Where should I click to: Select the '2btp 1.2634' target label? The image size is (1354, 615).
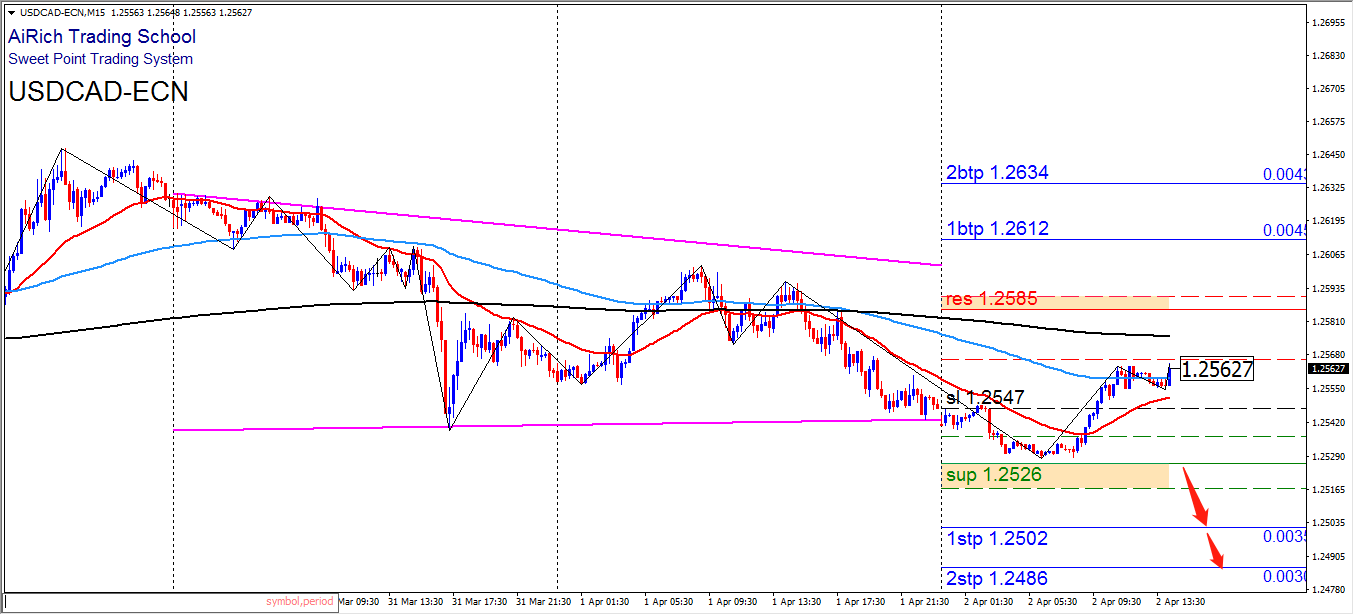(x=997, y=173)
